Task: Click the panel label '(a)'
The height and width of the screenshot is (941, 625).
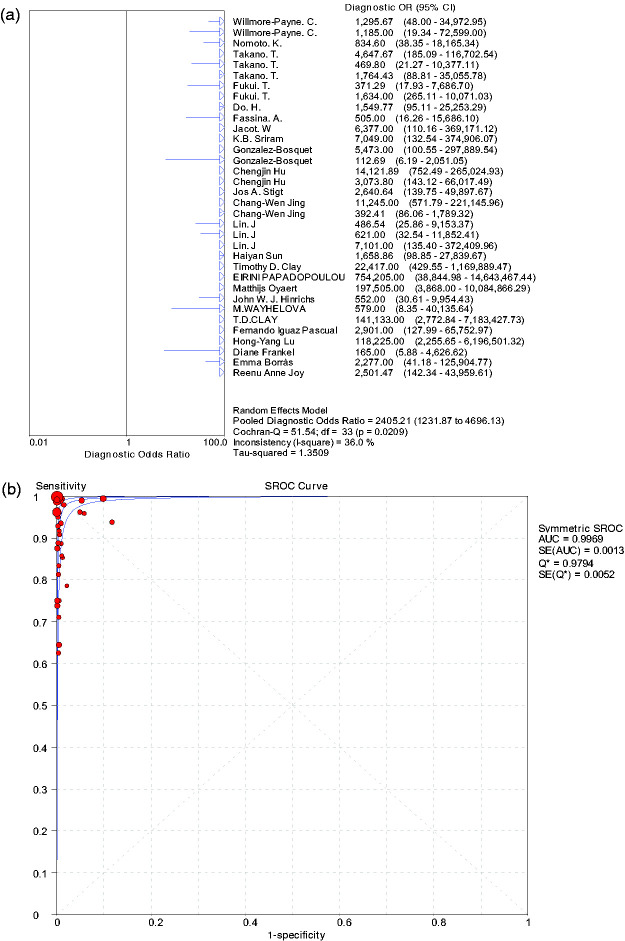Action: [x=11, y=16]
